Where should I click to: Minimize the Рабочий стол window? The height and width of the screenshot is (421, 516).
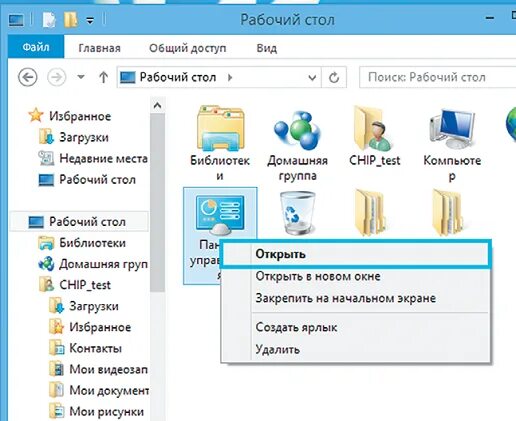(x=490, y=19)
